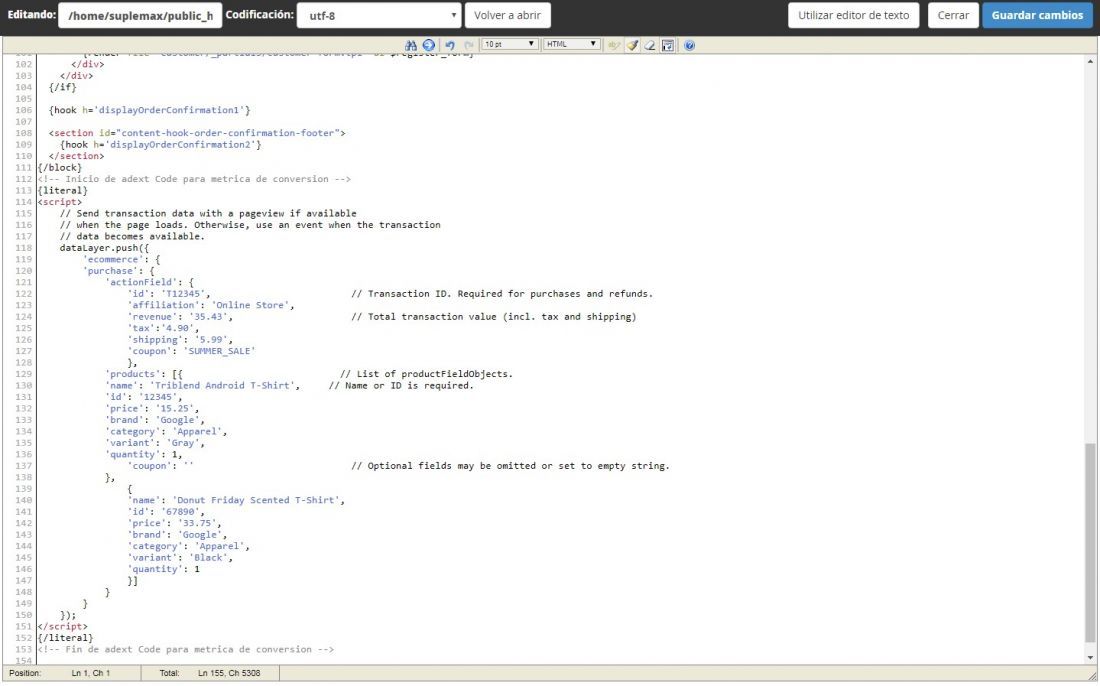Click Utilizar editor de texto button
Image resolution: width=1100 pixels, height=686 pixels.
click(853, 15)
